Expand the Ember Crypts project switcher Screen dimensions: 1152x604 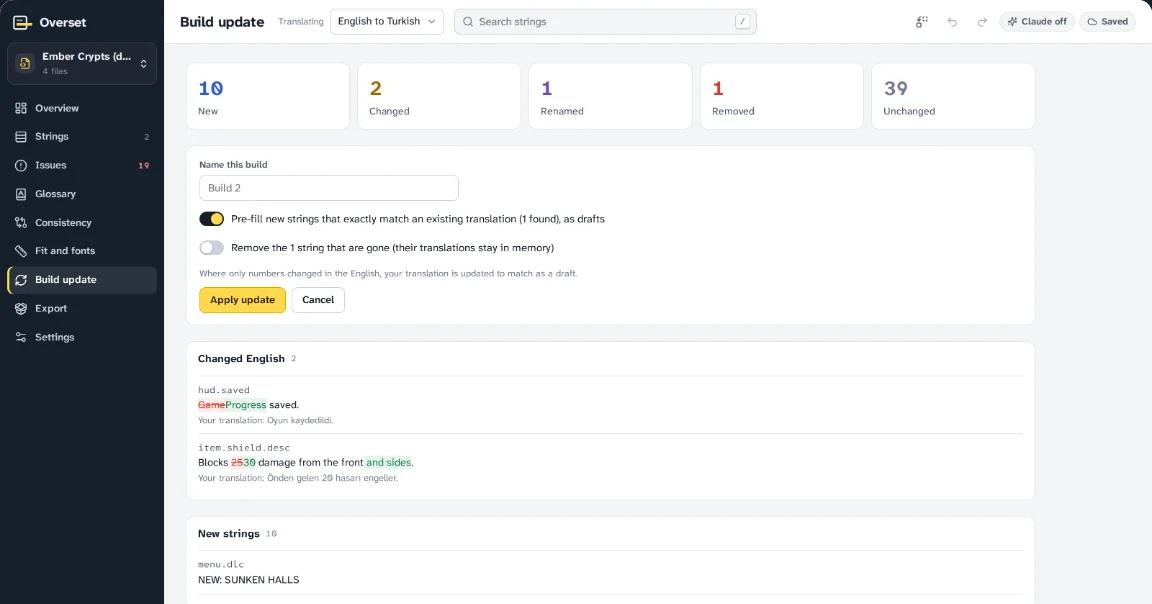tap(82, 63)
